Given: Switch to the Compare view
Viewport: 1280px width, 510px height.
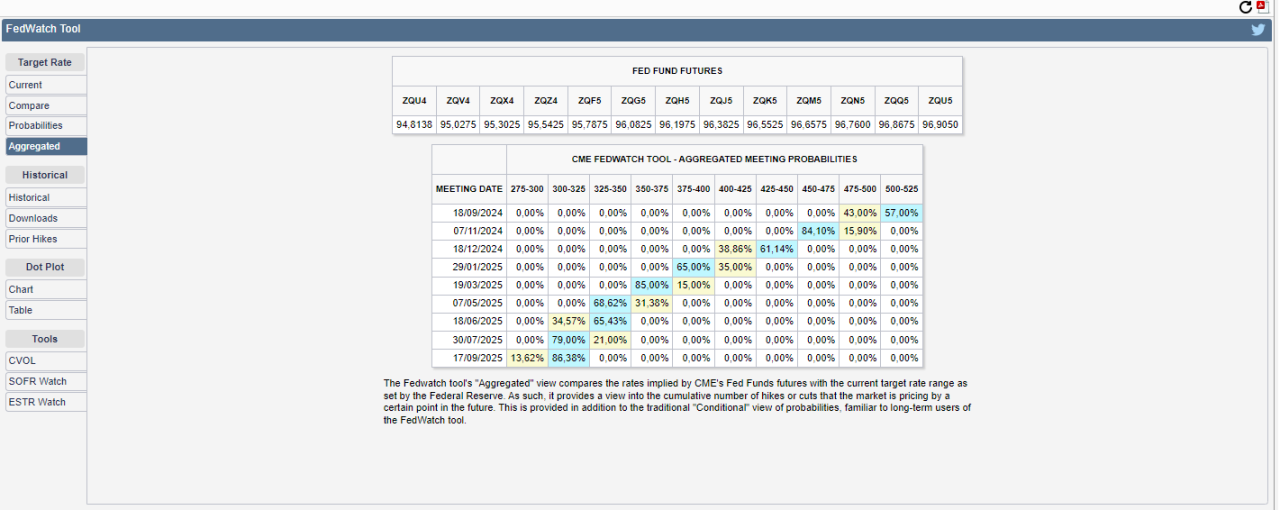Looking at the screenshot, I should [45, 106].
